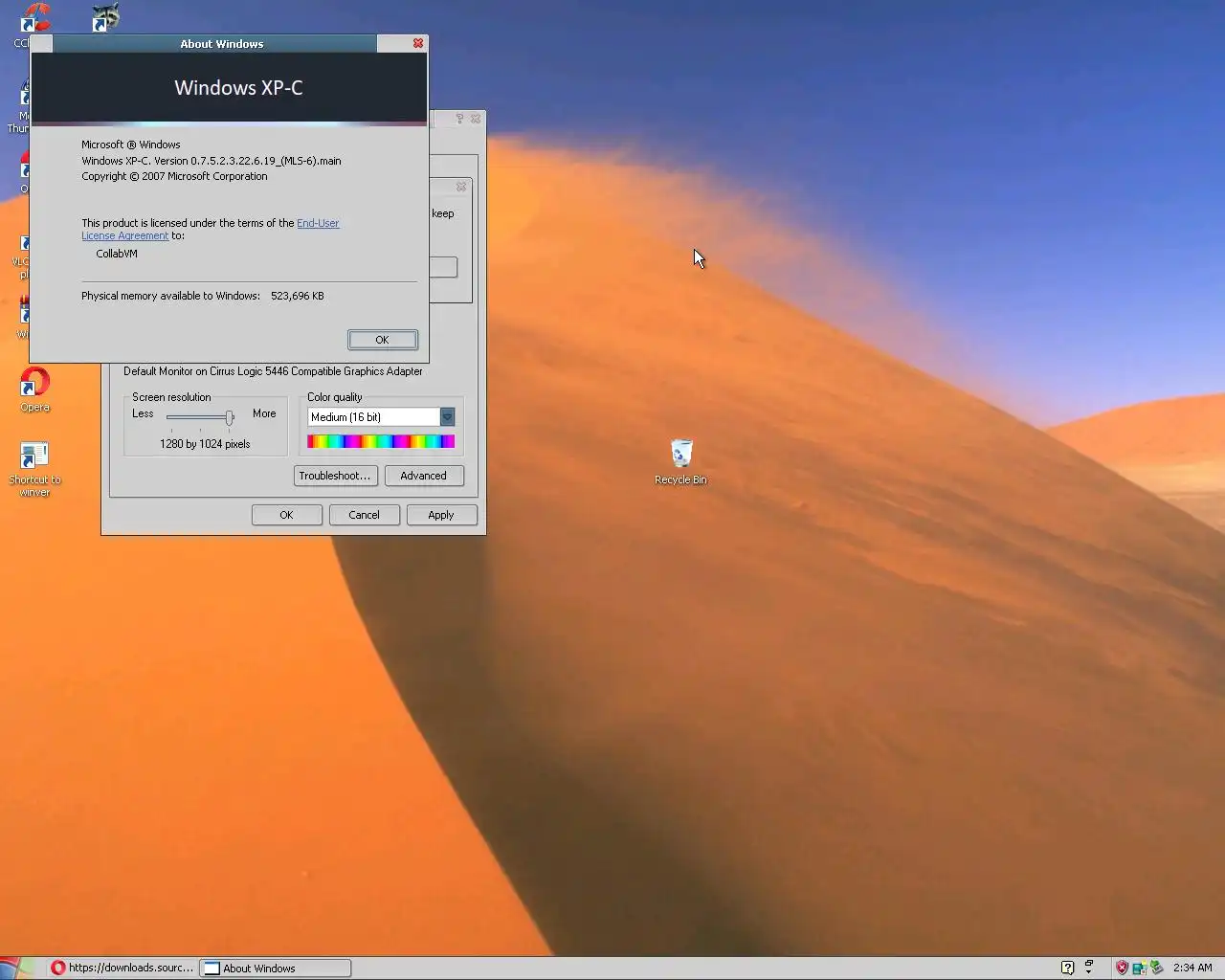Click OK in the About Windows dialog
Viewport: 1225px width, 980px height.
click(x=382, y=340)
